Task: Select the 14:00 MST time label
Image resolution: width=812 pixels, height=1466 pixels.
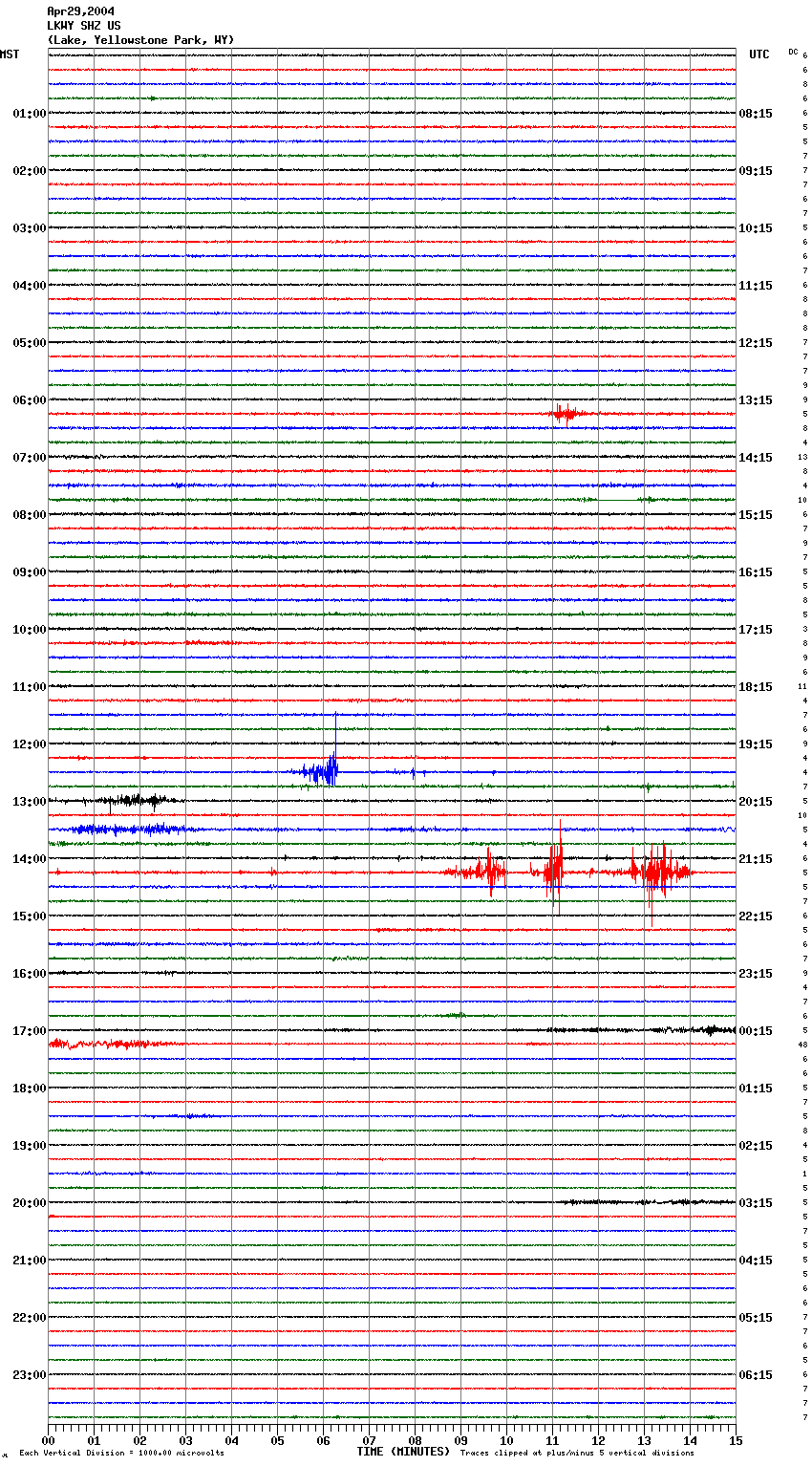Action: (29, 859)
